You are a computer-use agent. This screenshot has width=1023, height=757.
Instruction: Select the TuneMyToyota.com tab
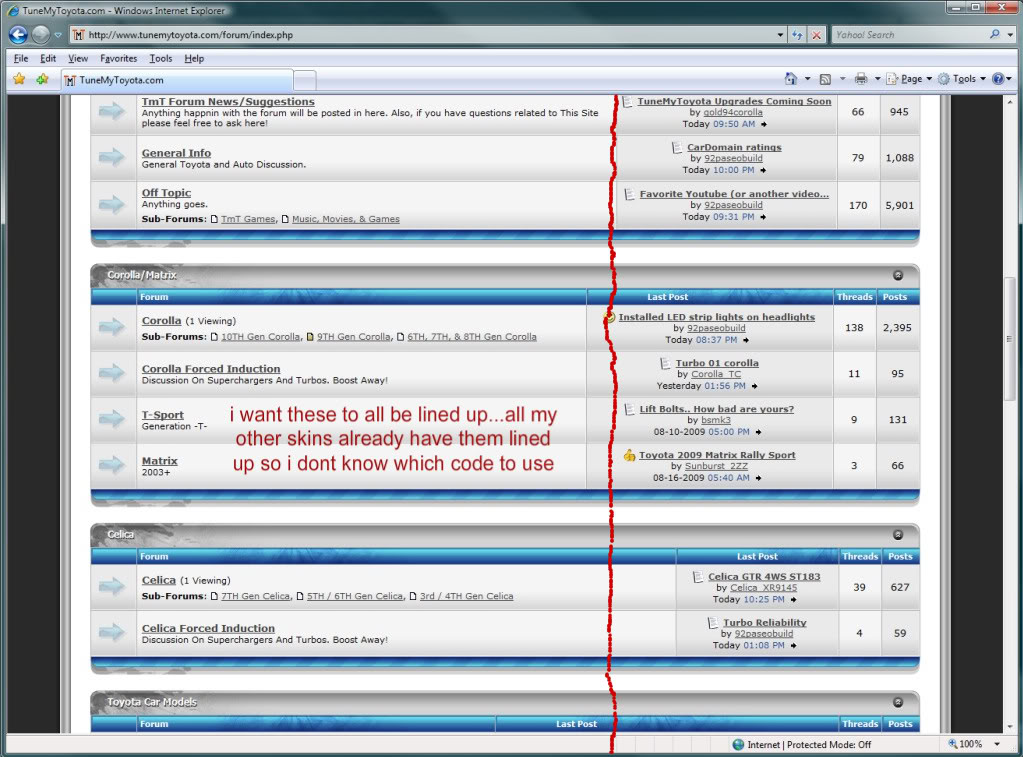pos(177,80)
